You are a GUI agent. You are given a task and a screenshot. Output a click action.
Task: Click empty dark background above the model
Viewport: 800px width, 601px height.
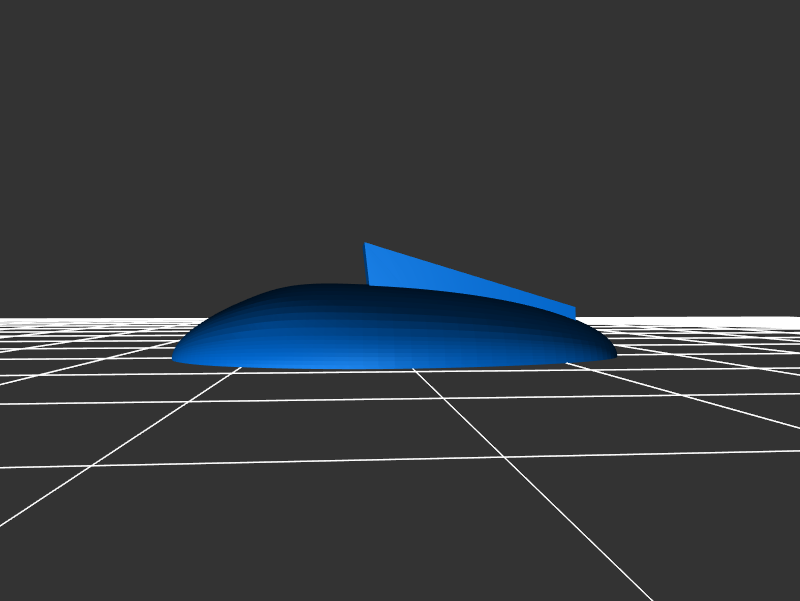[400, 120]
